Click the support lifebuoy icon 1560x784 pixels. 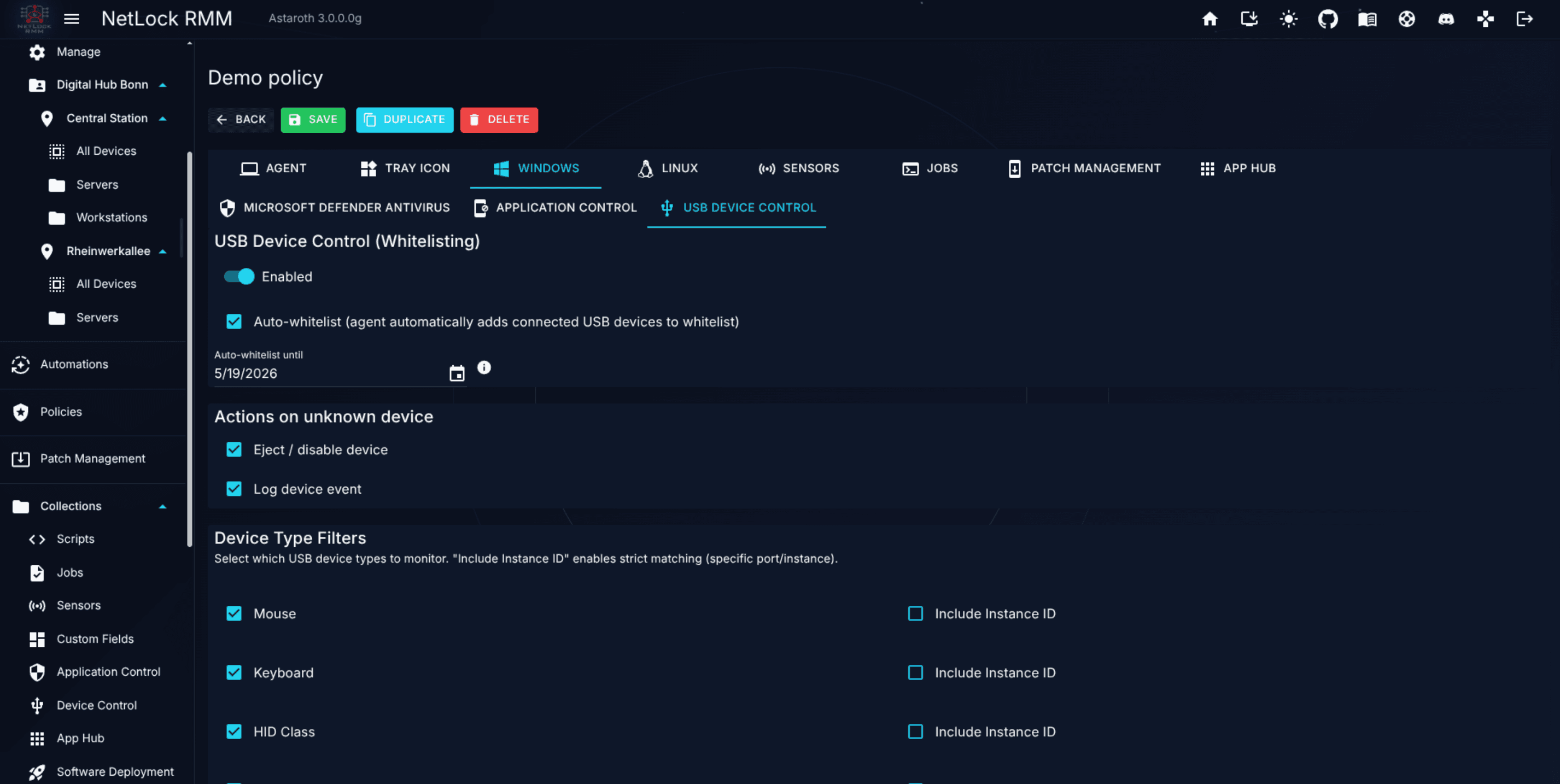pos(1406,19)
